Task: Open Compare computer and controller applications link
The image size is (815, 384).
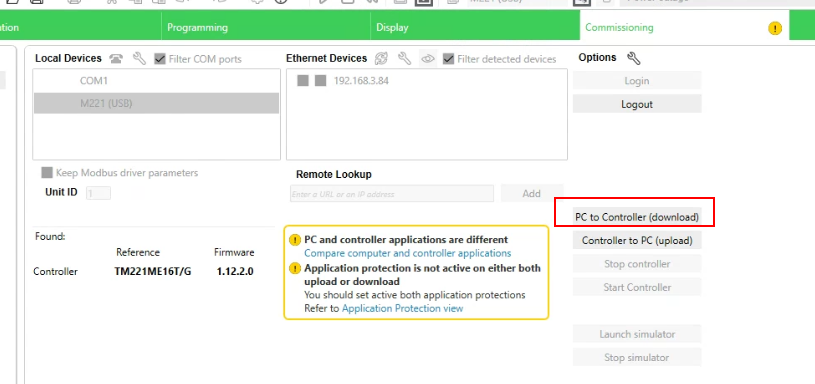Action: click(408, 254)
